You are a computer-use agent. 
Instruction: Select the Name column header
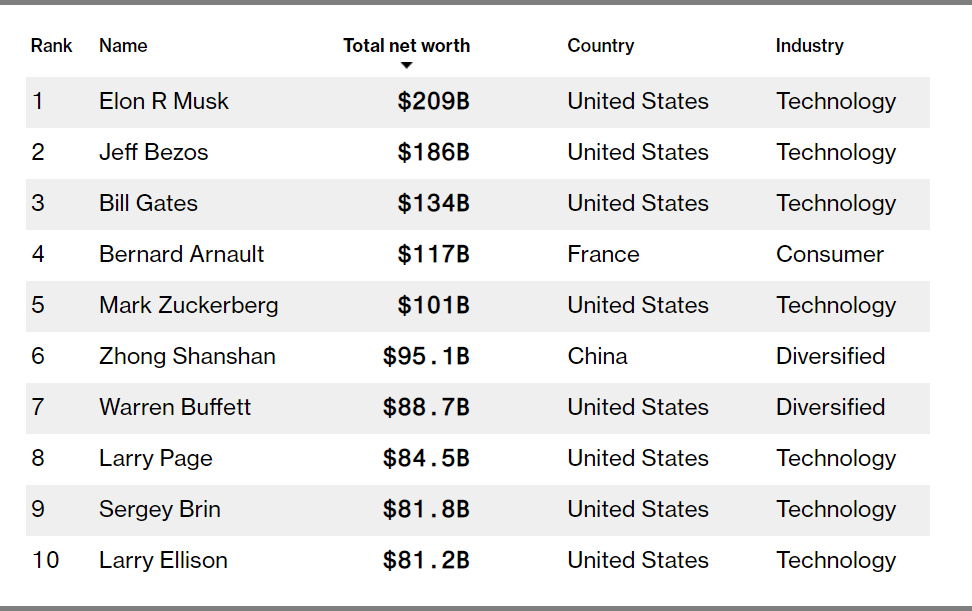pyautogui.click(x=123, y=46)
